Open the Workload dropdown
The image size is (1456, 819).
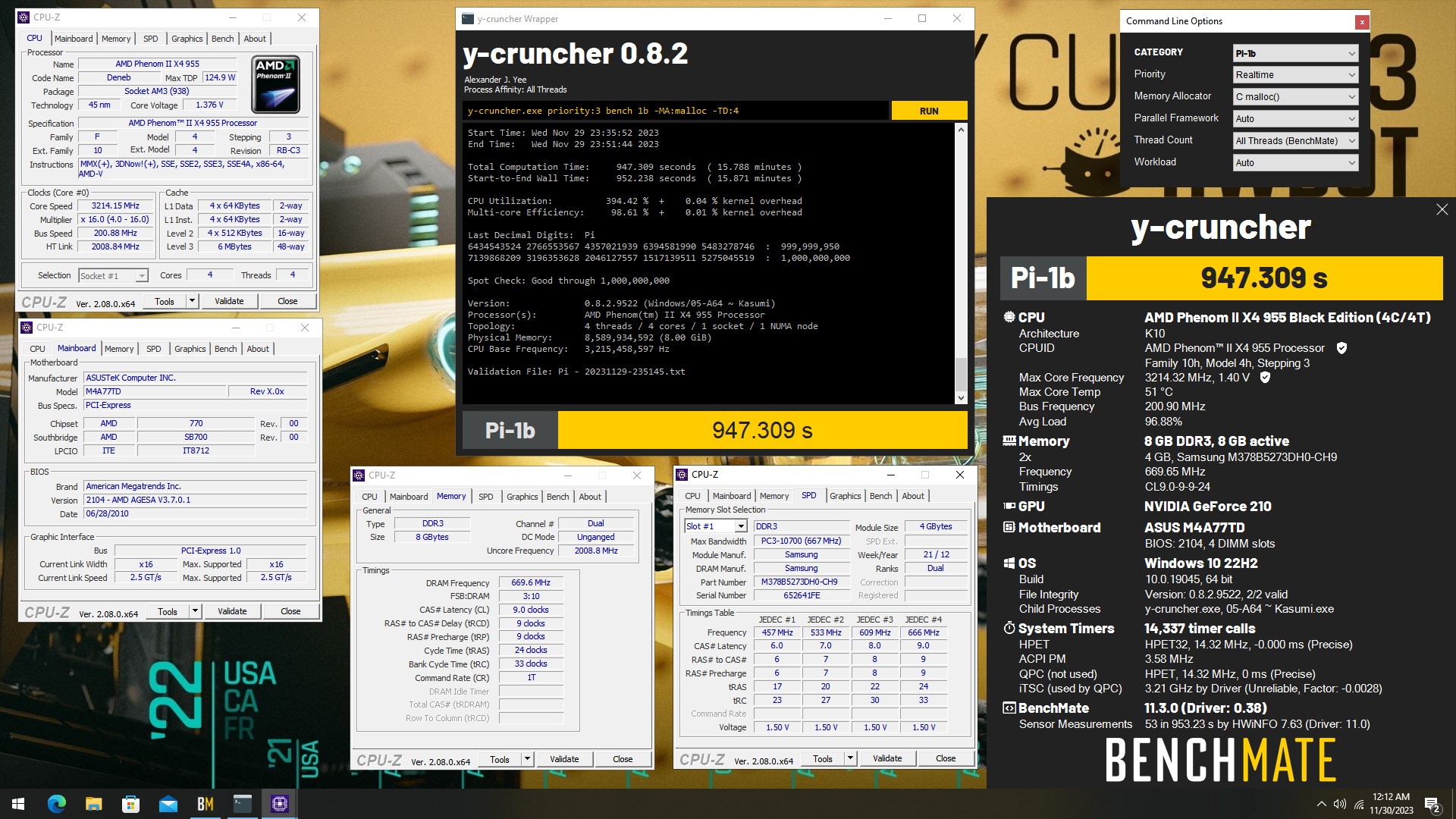[x=1295, y=163]
